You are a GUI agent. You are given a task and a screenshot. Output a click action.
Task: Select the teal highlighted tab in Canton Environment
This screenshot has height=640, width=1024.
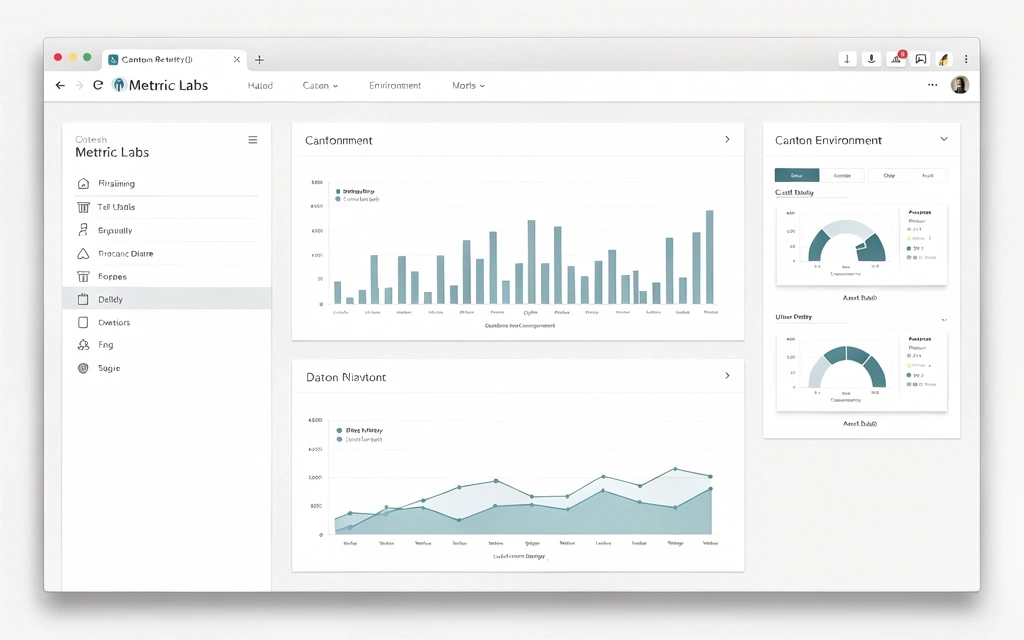pos(796,174)
